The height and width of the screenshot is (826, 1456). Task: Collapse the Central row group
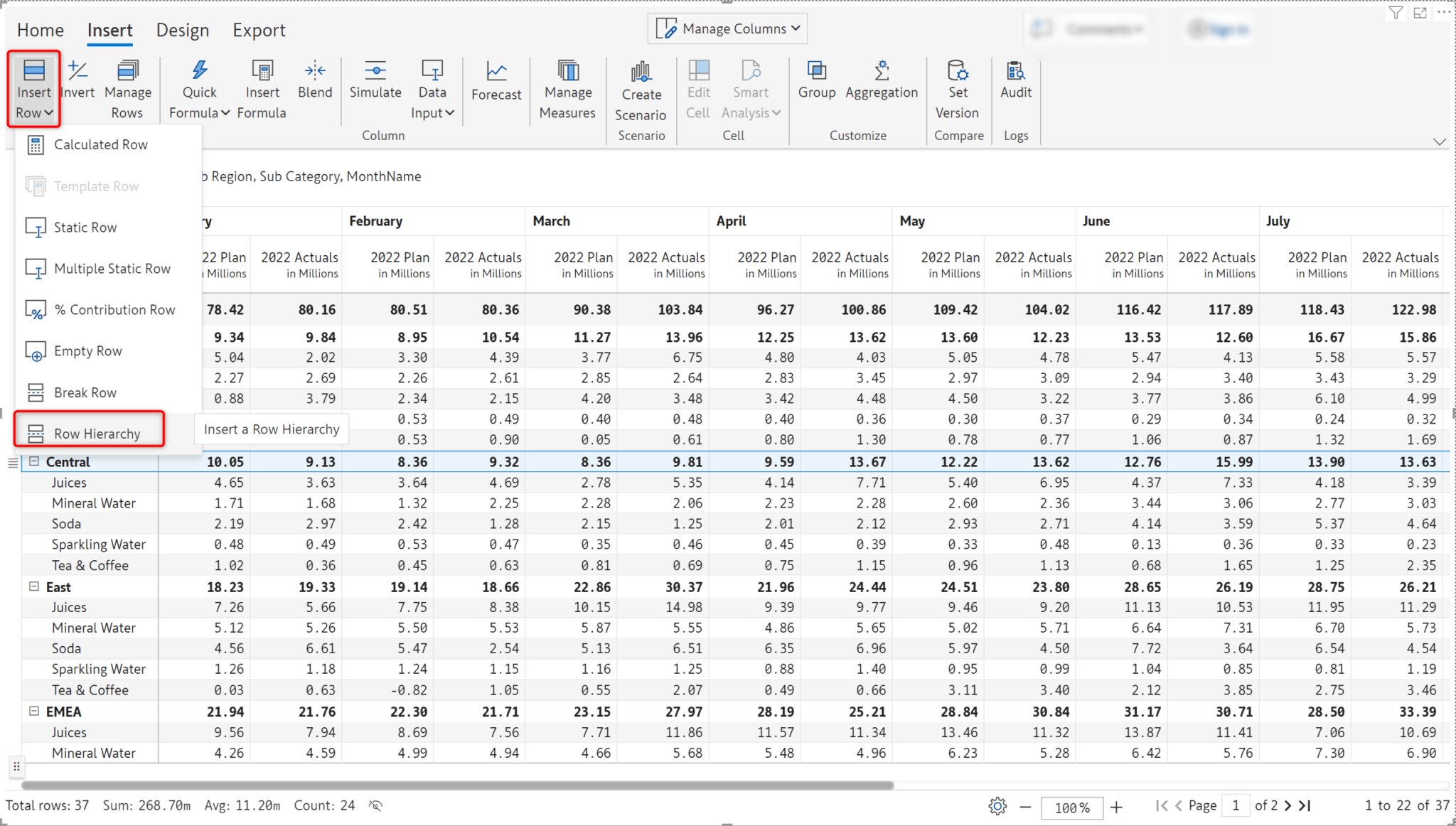click(x=35, y=461)
